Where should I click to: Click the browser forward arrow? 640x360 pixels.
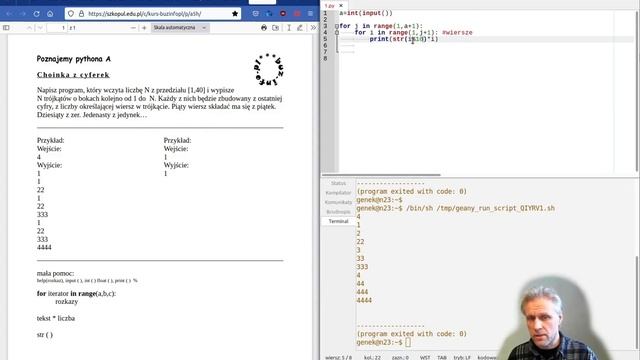(22, 14)
